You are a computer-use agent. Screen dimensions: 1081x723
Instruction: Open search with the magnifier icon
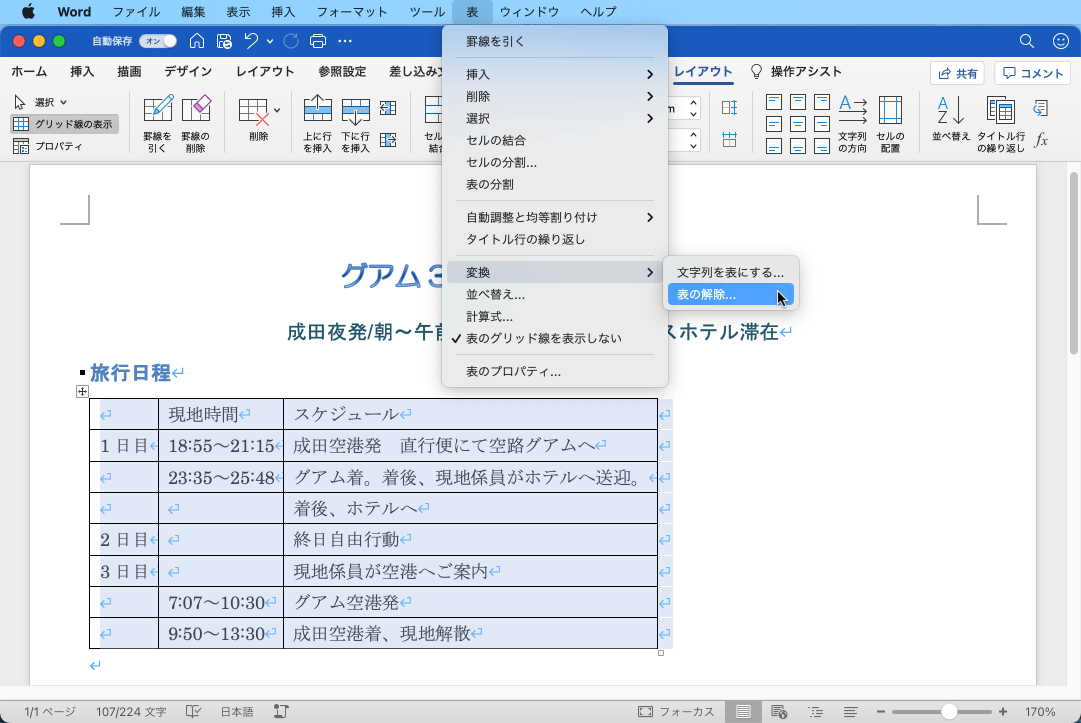click(x=1027, y=41)
